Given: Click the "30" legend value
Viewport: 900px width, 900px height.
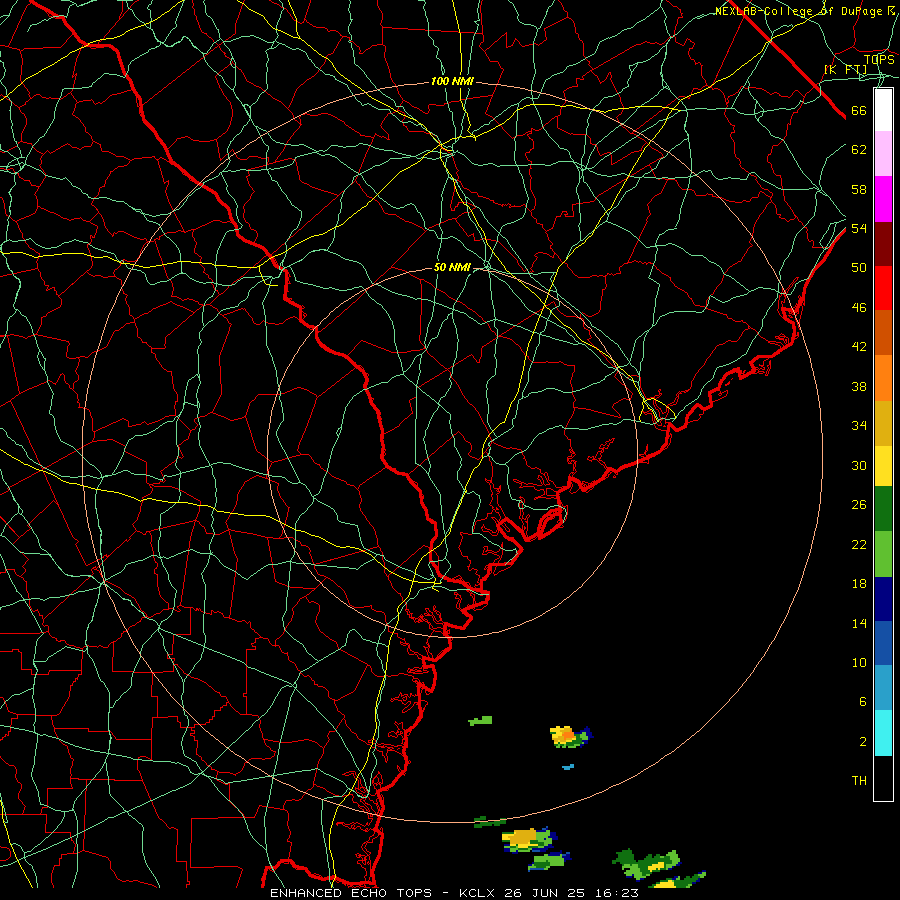Looking at the screenshot, I should 859,465.
